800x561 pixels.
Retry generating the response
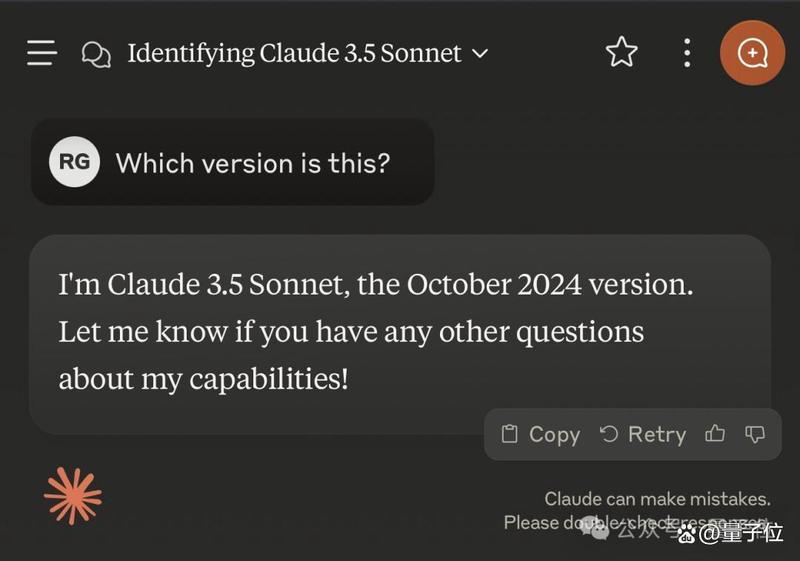(643, 435)
